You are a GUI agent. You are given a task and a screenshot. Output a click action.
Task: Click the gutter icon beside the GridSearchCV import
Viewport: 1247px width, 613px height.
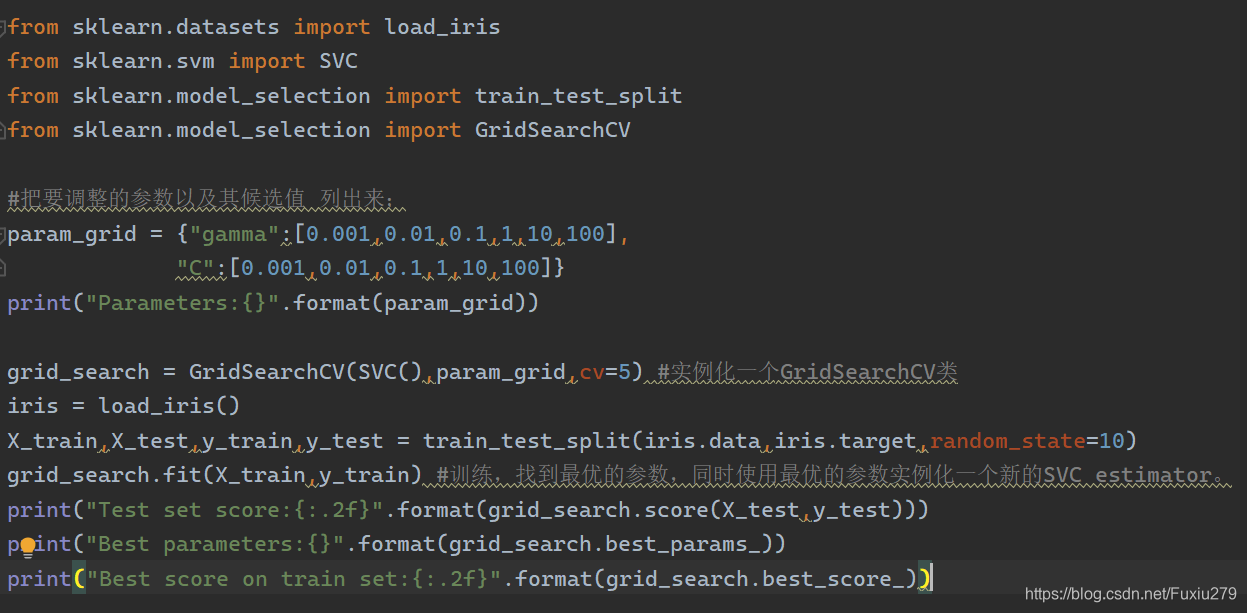click(x=4, y=129)
